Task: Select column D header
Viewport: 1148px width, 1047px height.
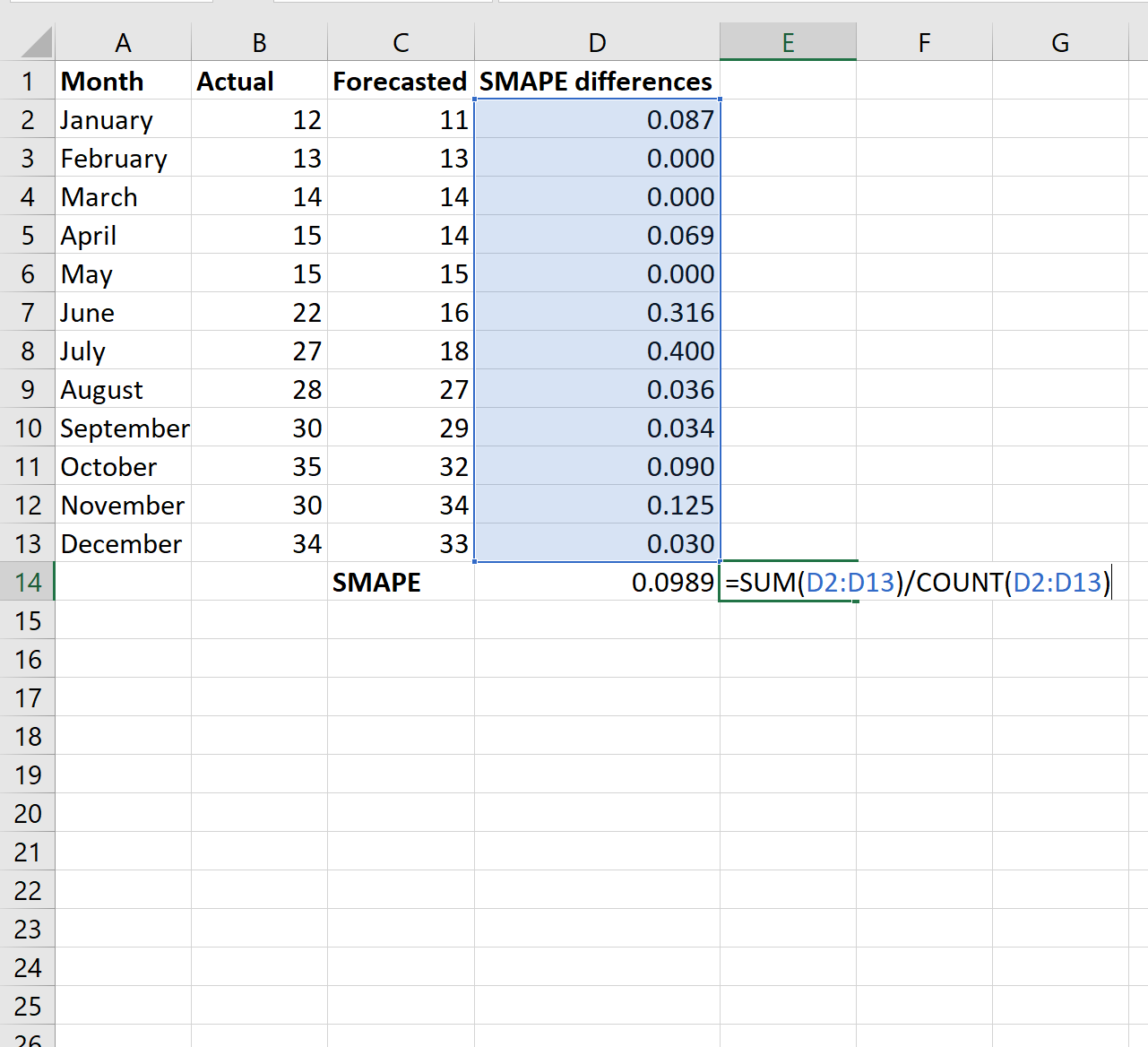Action: (x=596, y=41)
